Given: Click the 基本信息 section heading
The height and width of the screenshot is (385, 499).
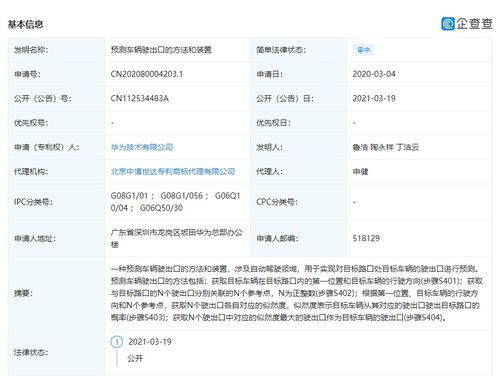Looking at the screenshot, I should [26, 24].
